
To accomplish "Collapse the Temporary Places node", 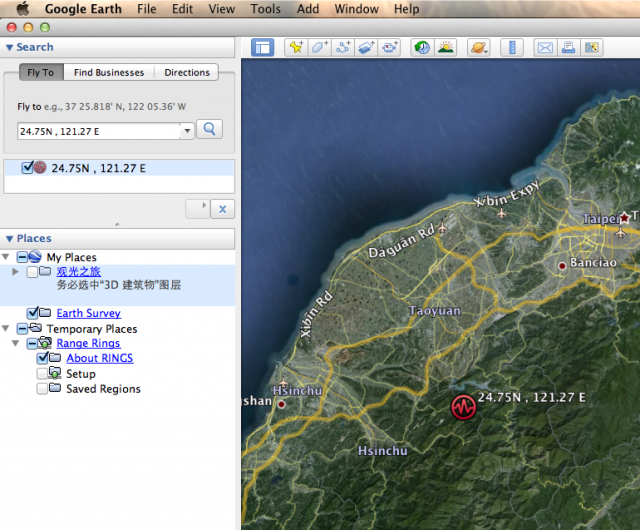I will (6, 328).
